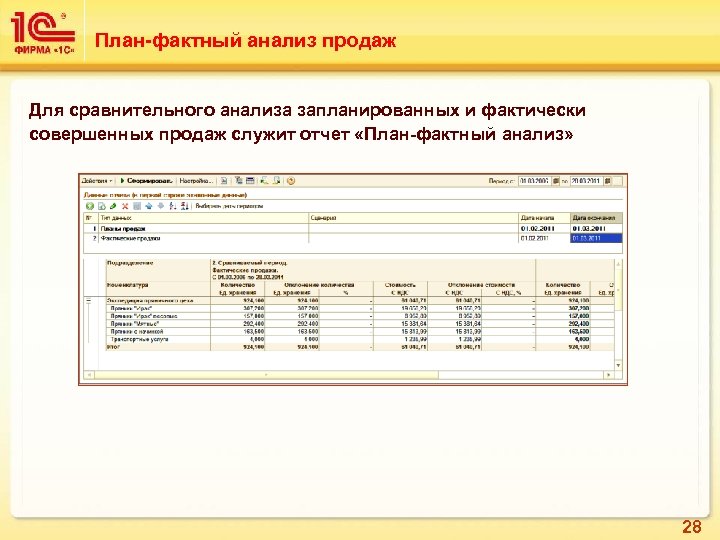This screenshot has height=540, width=720.
Task: Move row up with blue up arrow
Action: [x=149, y=206]
